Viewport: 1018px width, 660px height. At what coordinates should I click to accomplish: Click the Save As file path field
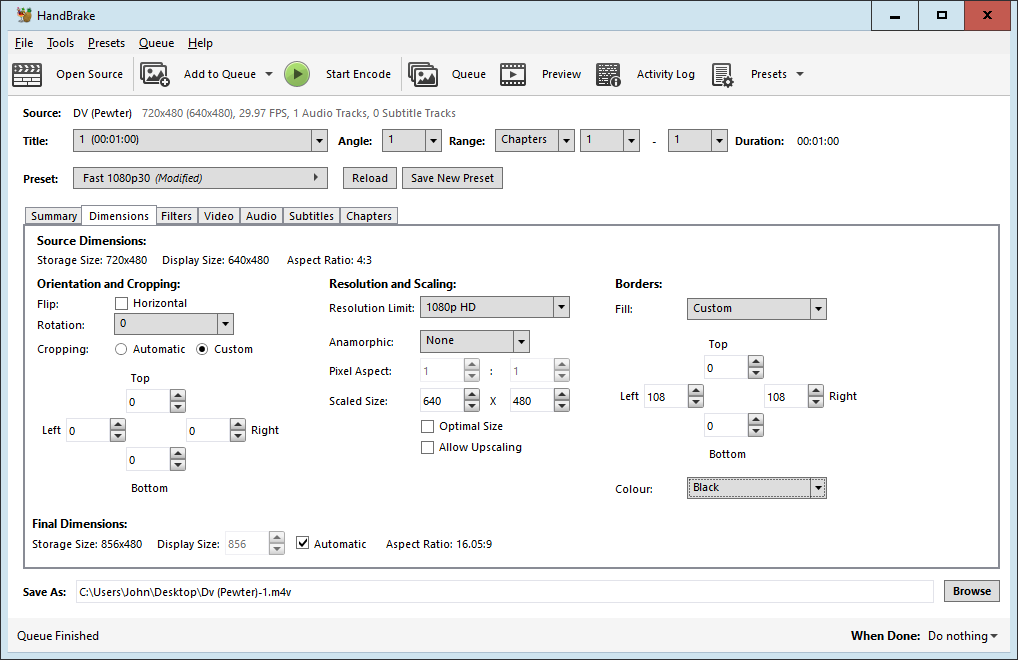click(504, 592)
